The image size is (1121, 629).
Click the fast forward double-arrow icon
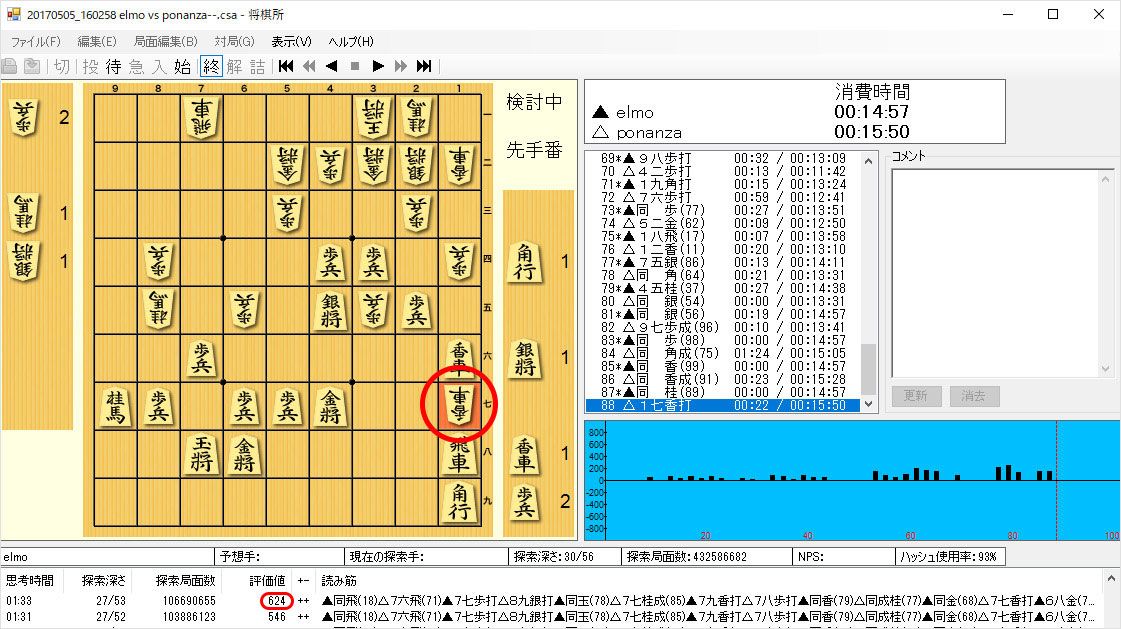[x=401, y=66]
